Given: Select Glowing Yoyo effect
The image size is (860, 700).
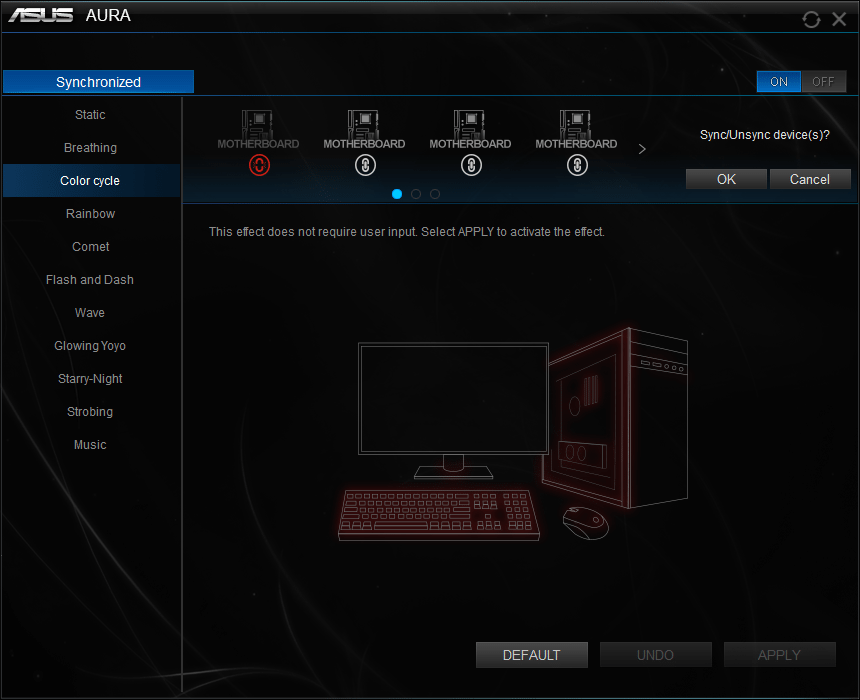Looking at the screenshot, I should [x=90, y=346].
